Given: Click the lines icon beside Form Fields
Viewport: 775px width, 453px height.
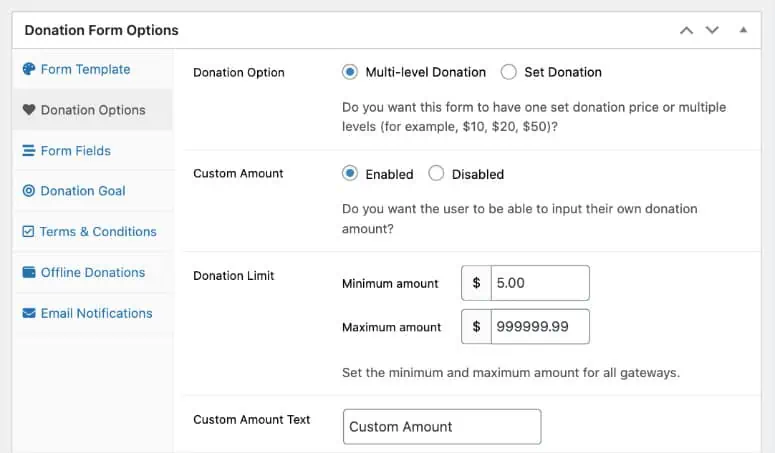Looking at the screenshot, I should (x=29, y=151).
